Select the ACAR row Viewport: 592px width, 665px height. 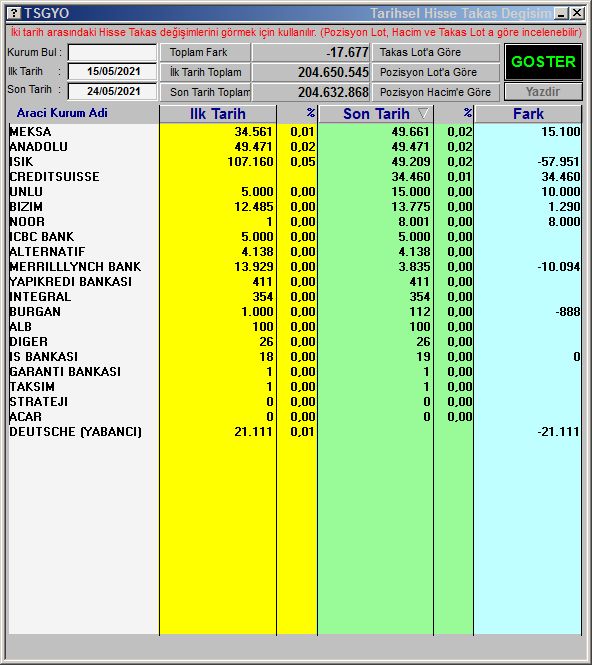click(x=295, y=417)
